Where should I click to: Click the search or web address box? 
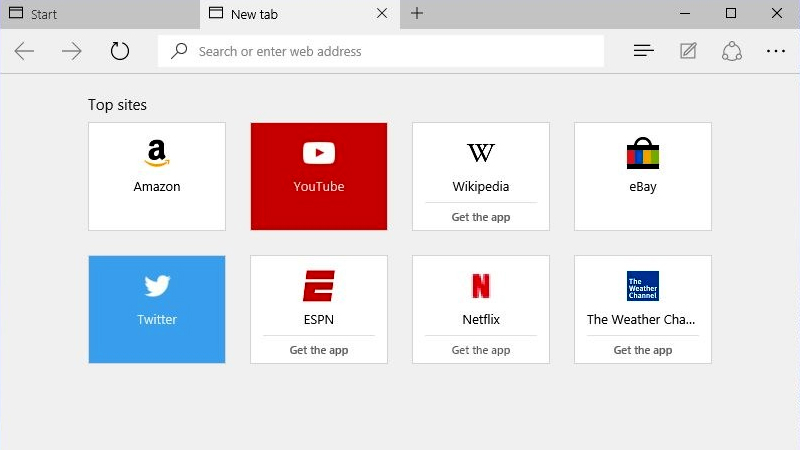tap(390, 51)
